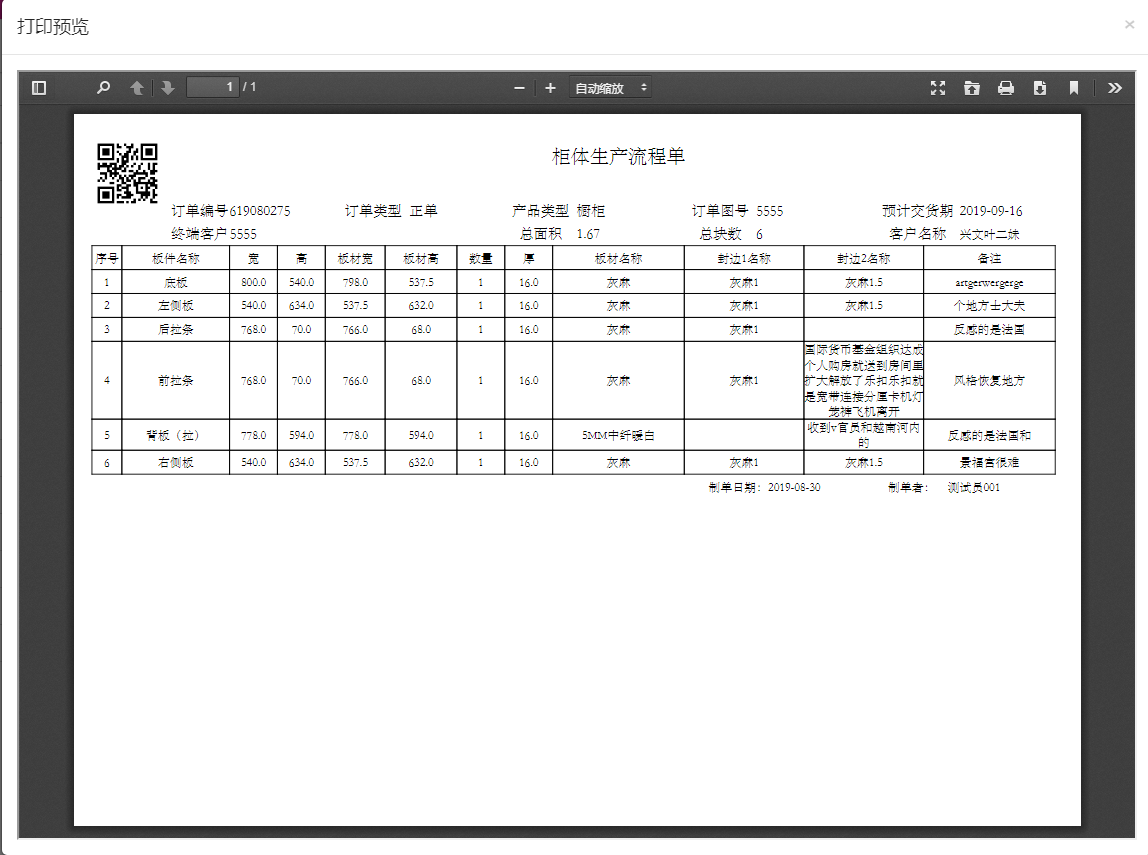The image size is (1148, 855).
Task: Click the 订单编号 619080275 text
Action: click(230, 210)
